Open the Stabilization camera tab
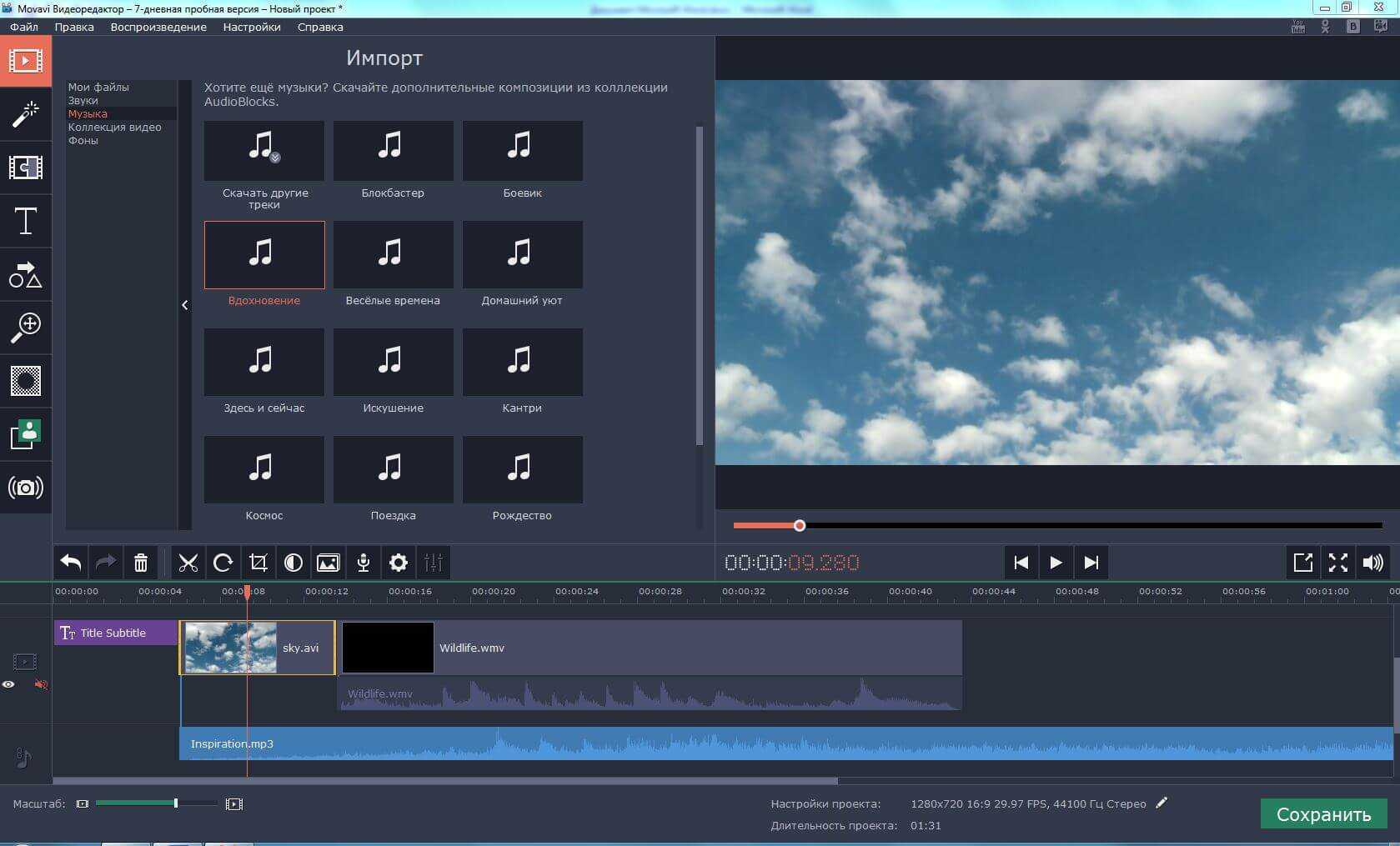 [26, 488]
